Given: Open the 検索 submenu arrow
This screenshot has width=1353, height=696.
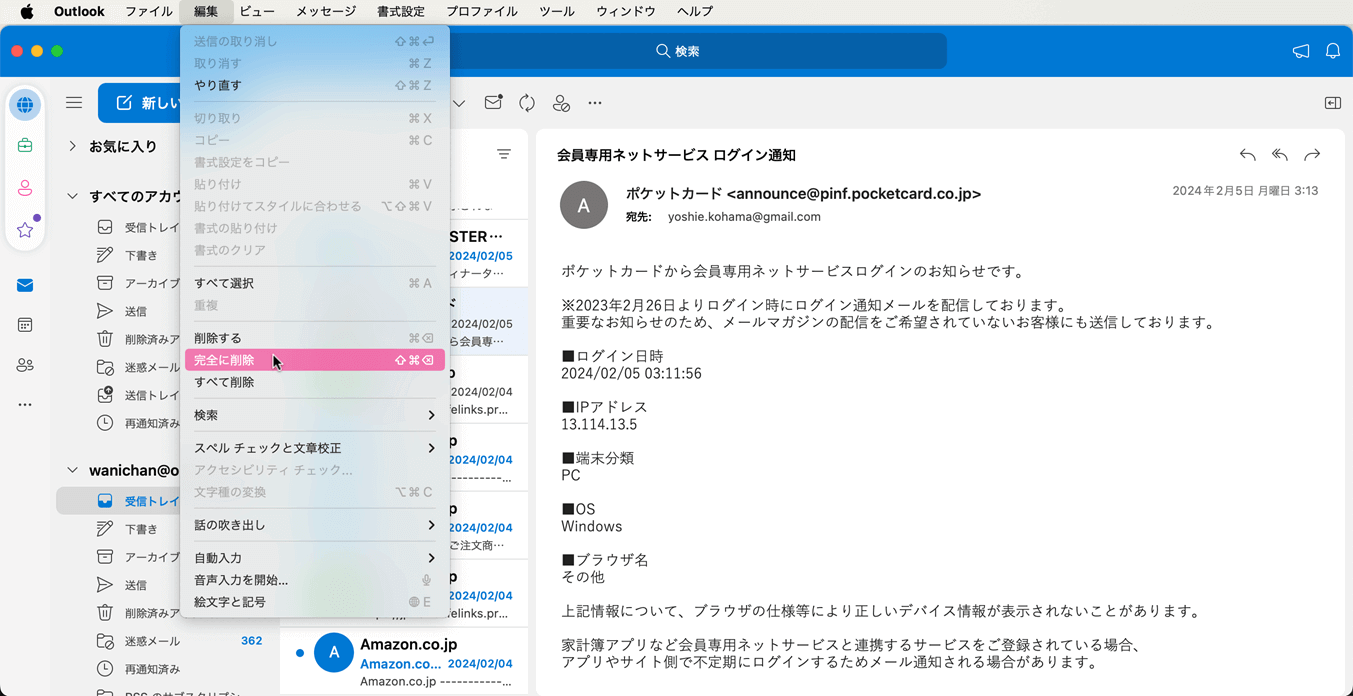Looking at the screenshot, I should tap(431, 415).
